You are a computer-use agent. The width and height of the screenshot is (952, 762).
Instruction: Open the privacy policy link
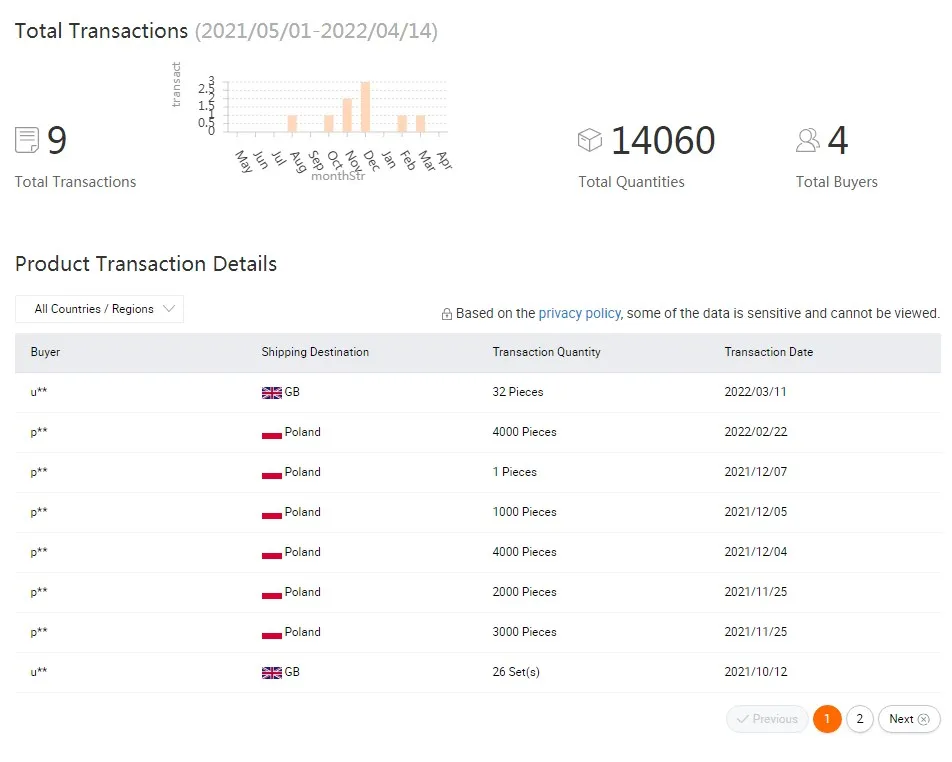579,313
